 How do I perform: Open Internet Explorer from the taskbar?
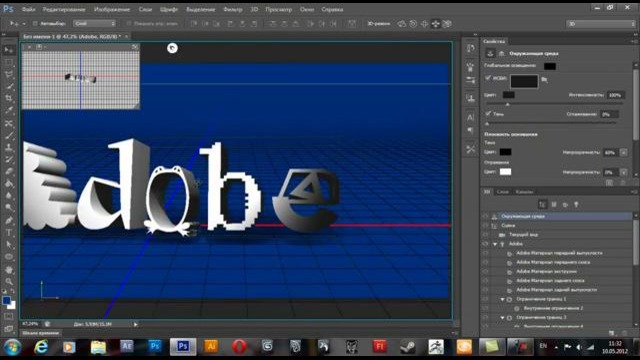41,347
